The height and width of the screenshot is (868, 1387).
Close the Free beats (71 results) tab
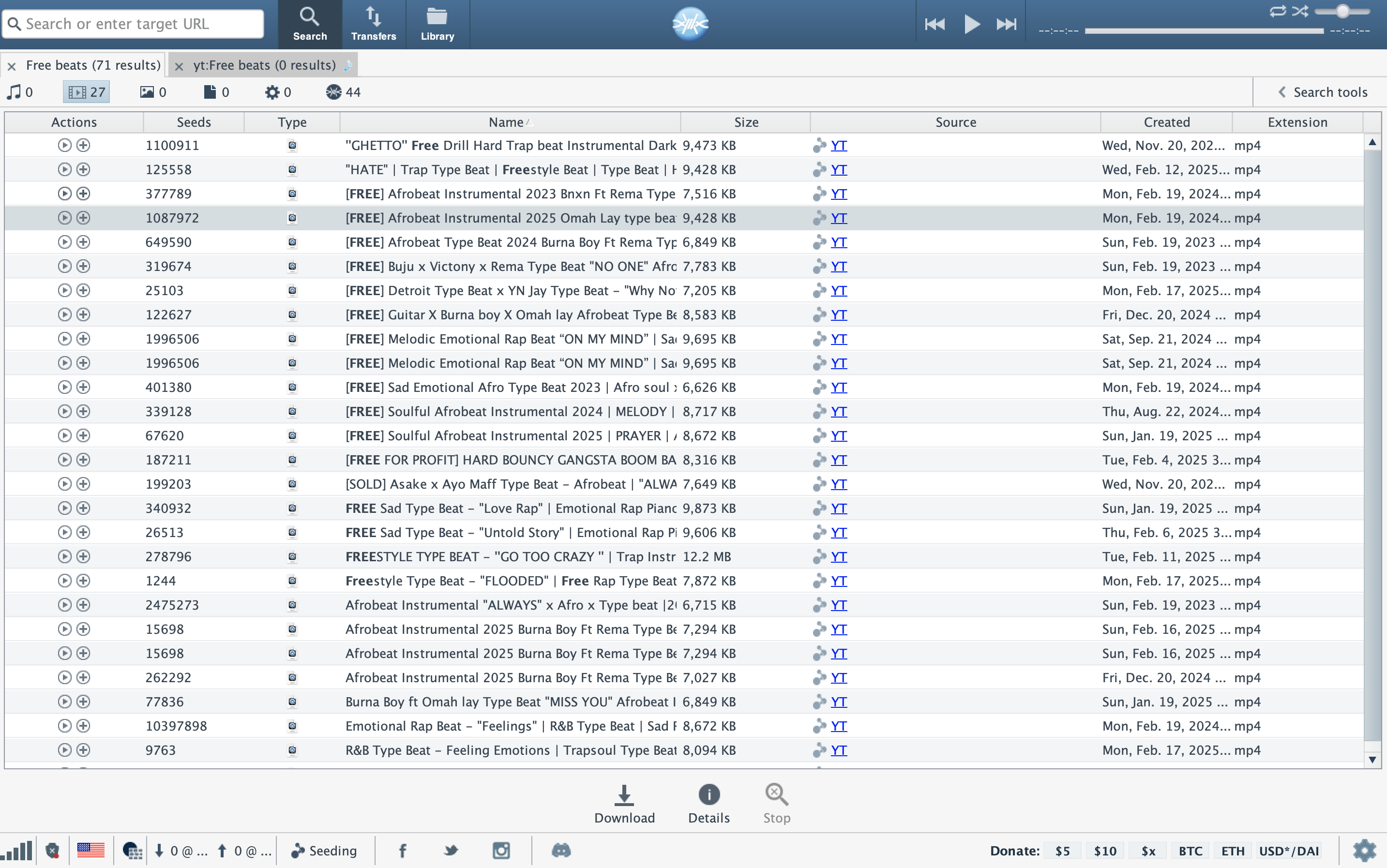click(x=12, y=66)
